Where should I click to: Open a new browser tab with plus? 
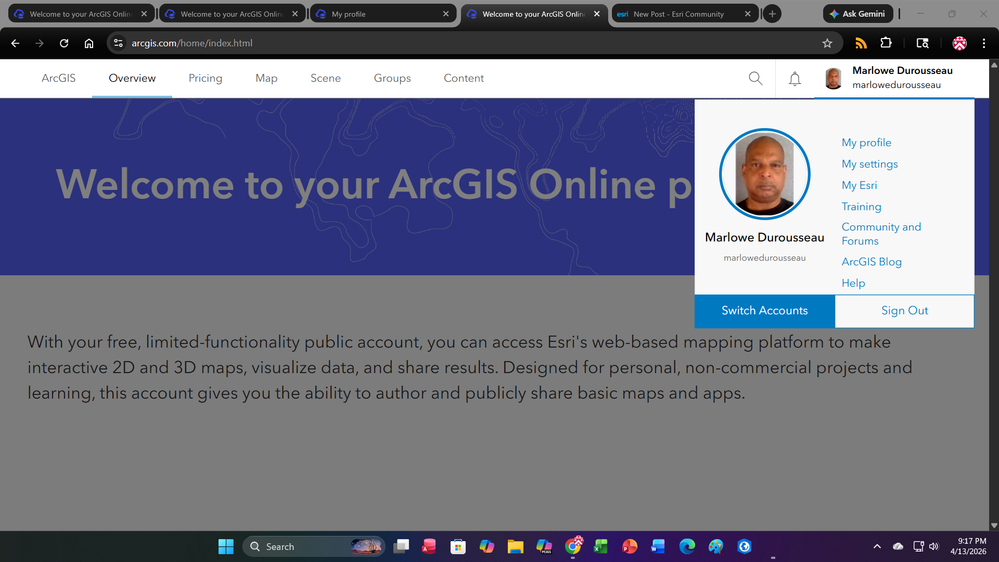772,13
